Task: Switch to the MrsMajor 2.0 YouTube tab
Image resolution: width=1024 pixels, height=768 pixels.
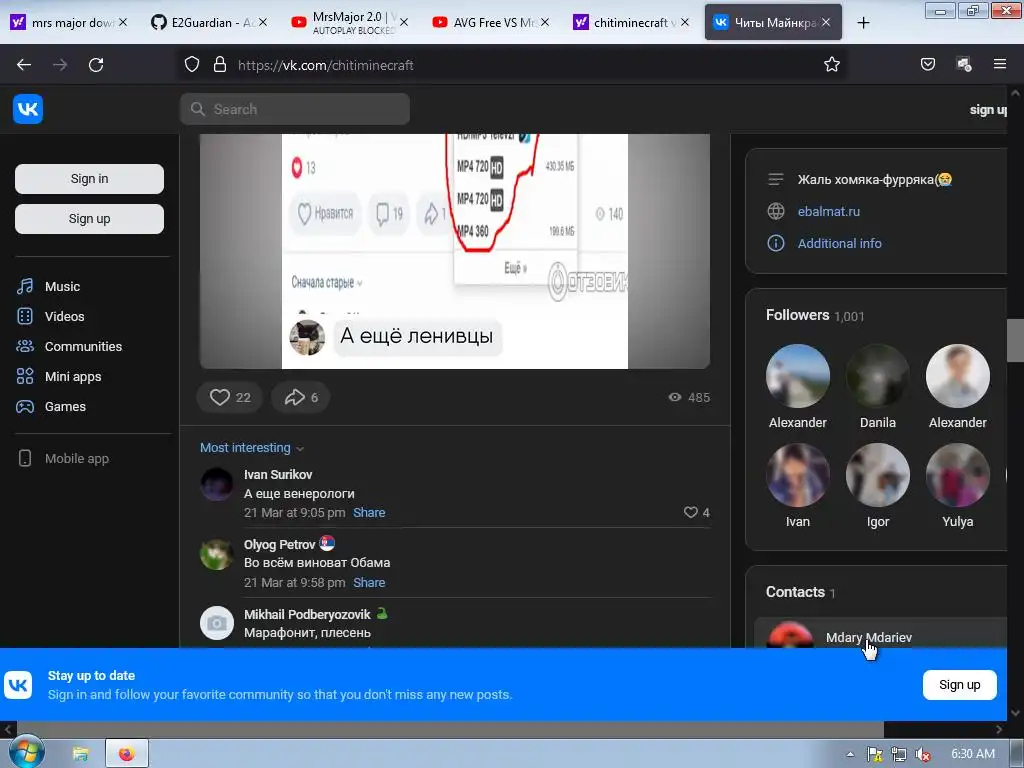Action: pos(348,23)
